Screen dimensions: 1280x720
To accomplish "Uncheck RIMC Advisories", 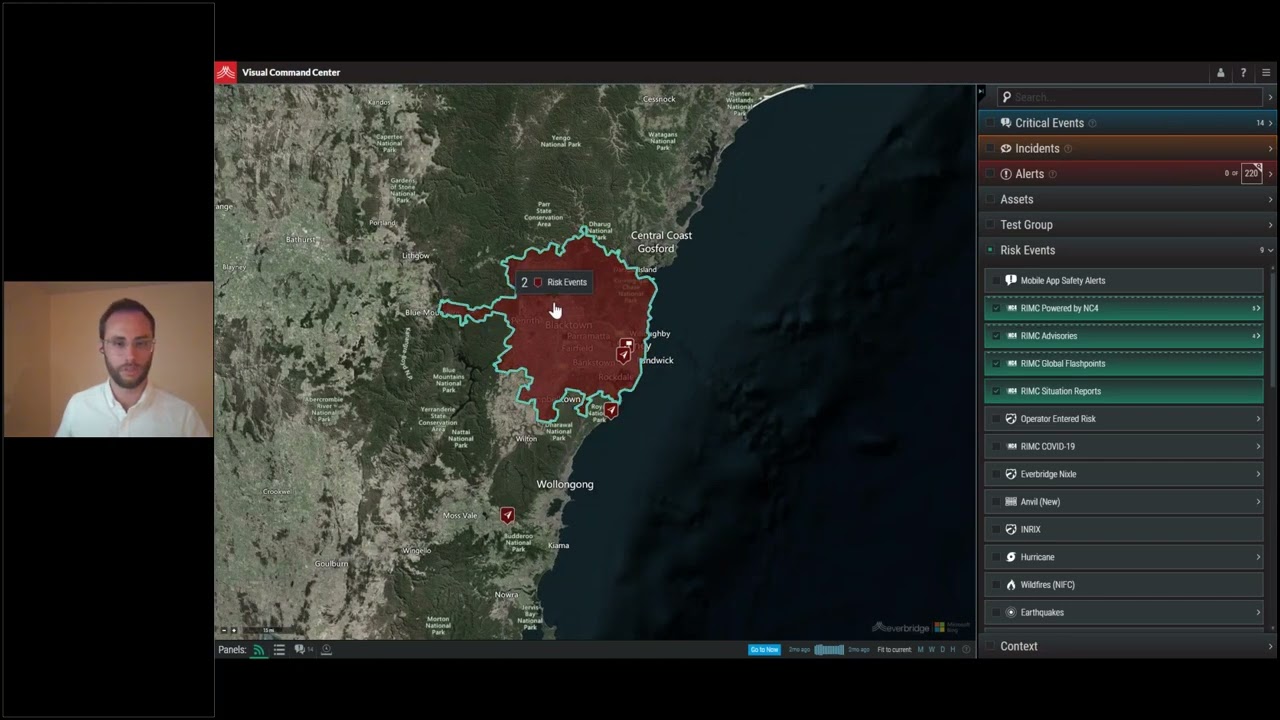I will pyautogui.click(x=996, y=336).
